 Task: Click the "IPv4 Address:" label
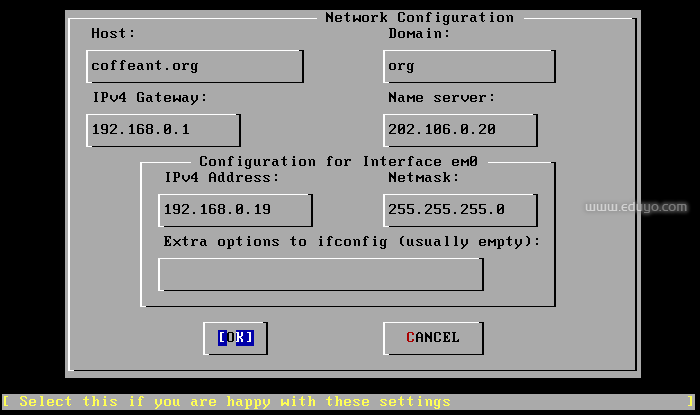click(x=221, y=177)
